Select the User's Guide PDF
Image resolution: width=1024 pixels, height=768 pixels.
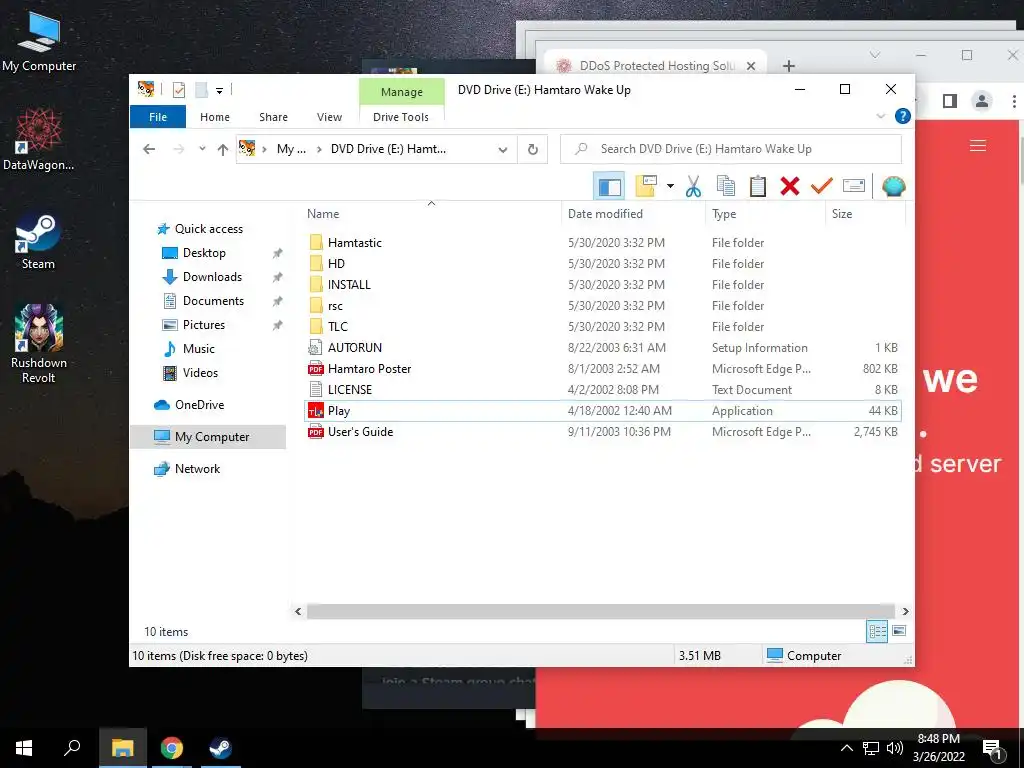[360, 432]
